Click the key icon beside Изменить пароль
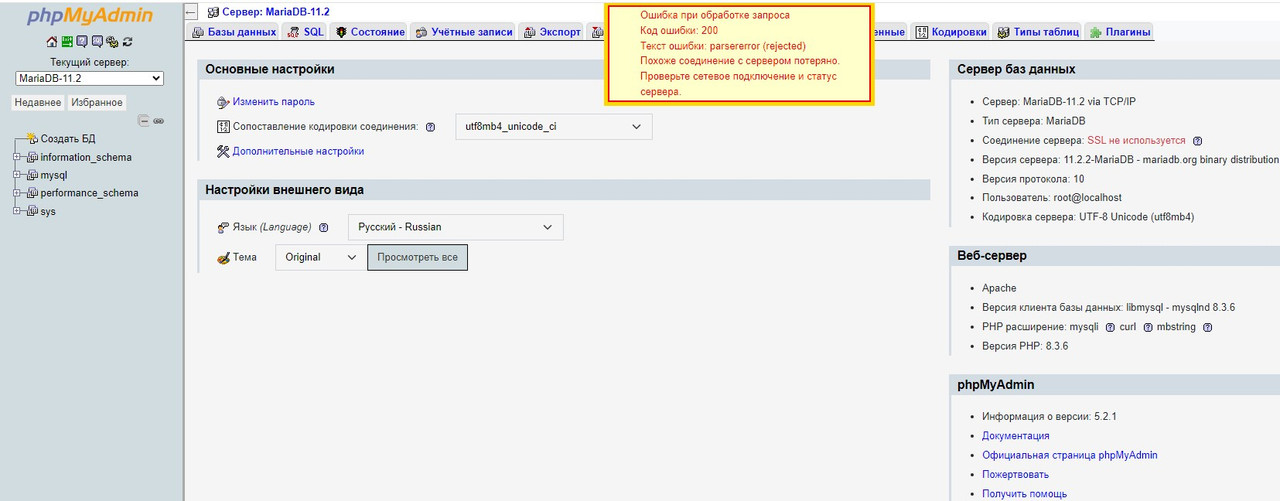 tap(223, 102)
